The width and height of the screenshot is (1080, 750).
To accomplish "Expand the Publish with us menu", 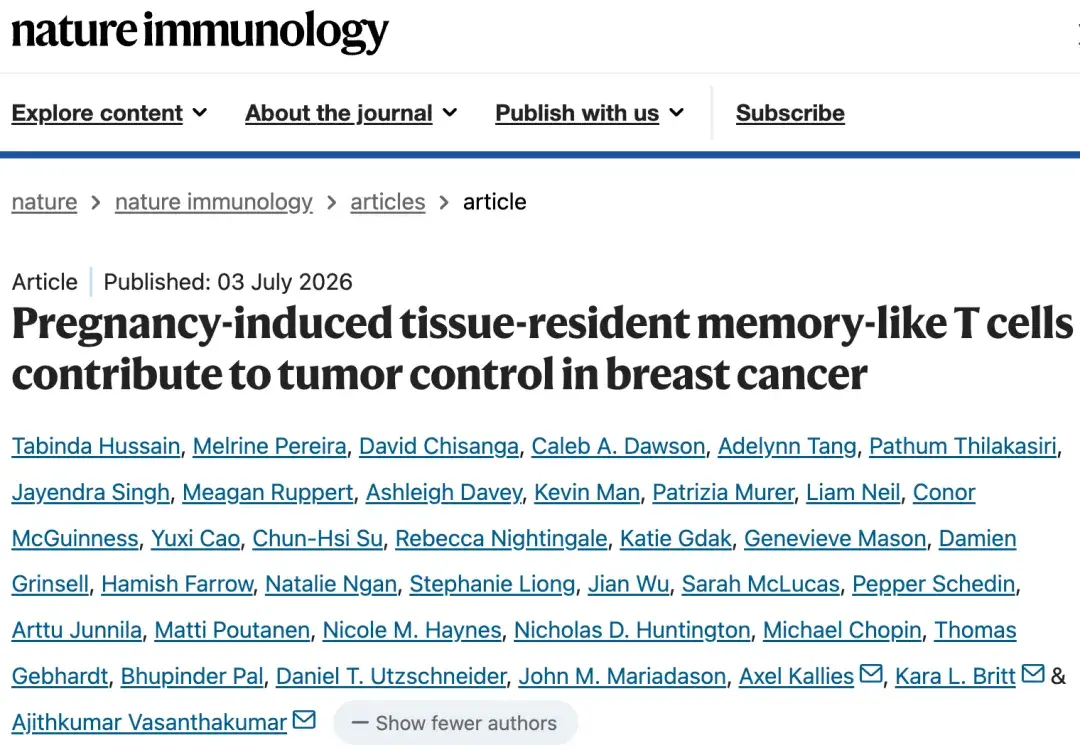I will click(589, 113).
